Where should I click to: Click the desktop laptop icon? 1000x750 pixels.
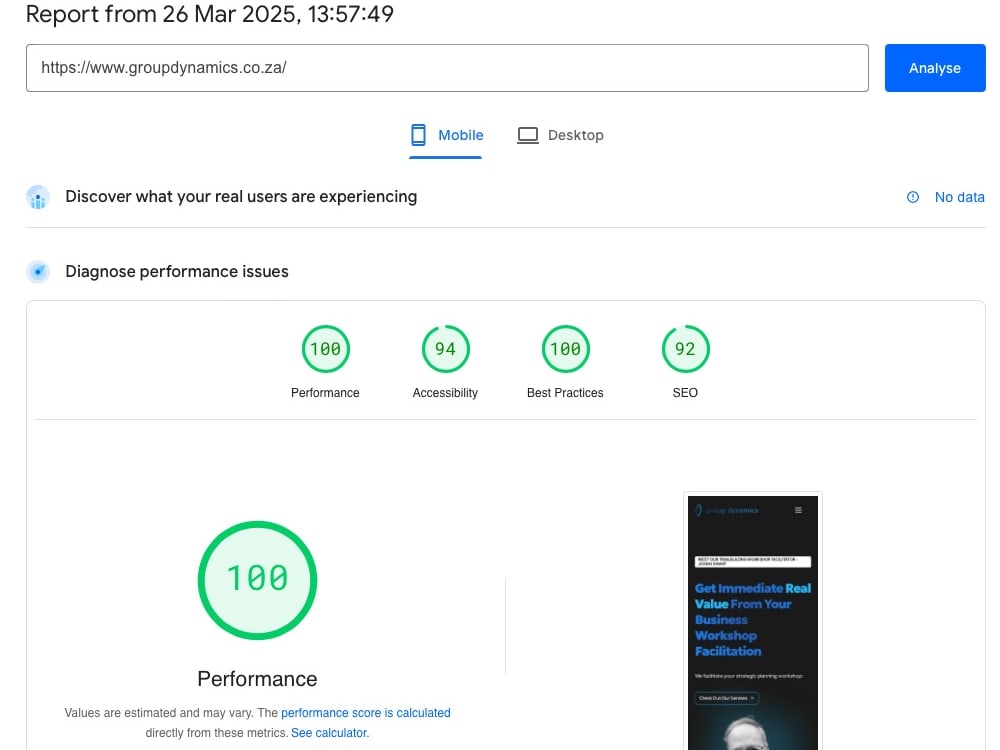click(527, 135)
